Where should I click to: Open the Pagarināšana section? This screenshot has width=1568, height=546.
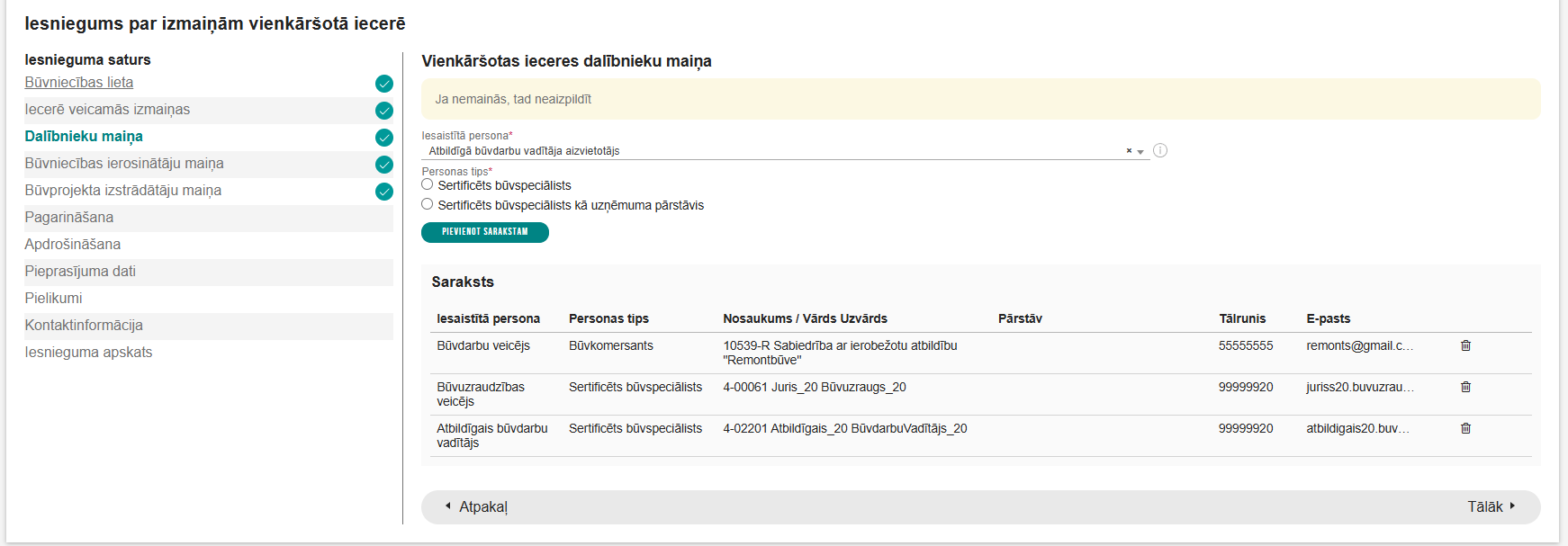pos(69,218)
